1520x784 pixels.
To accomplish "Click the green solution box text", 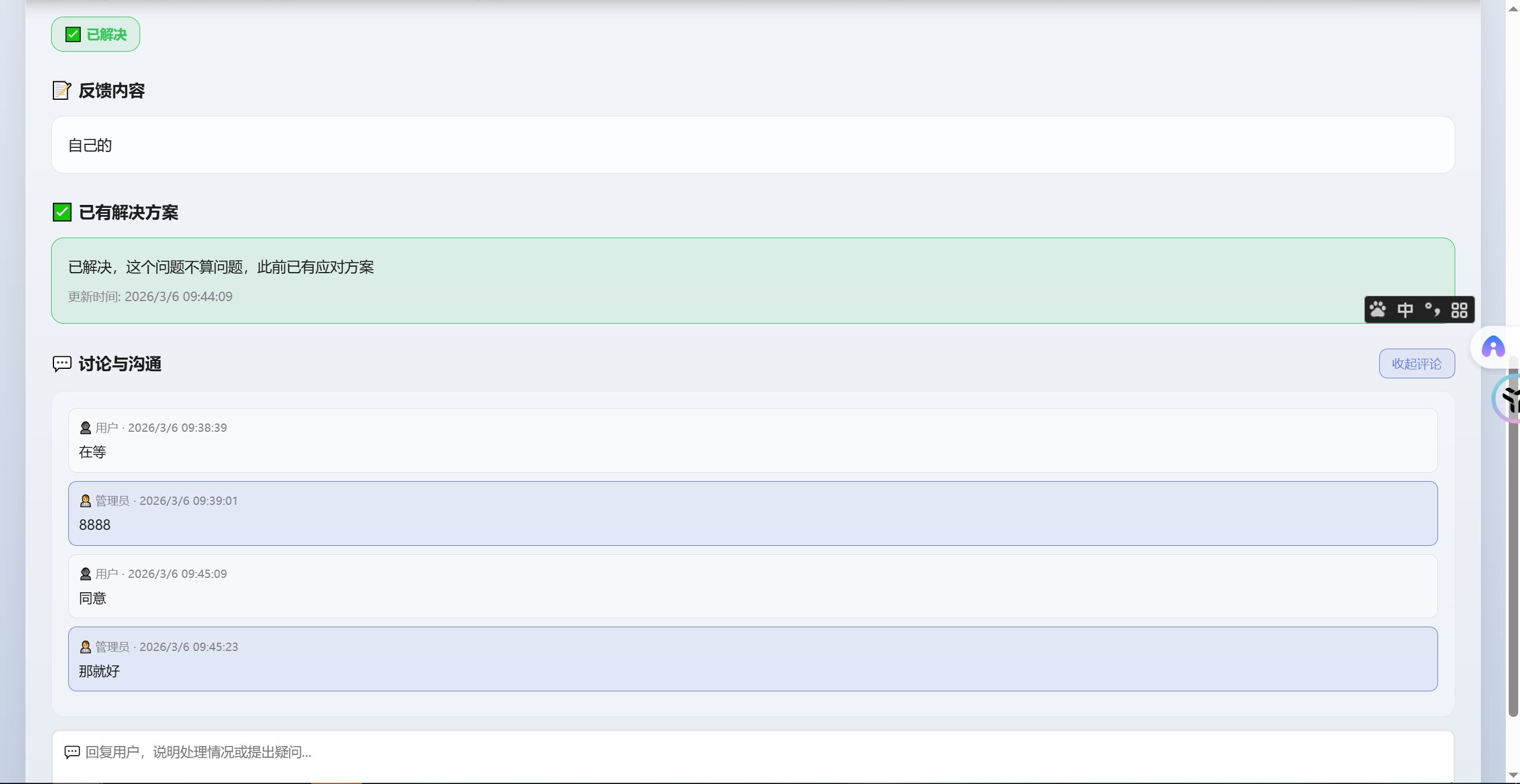I will point(221,267).
